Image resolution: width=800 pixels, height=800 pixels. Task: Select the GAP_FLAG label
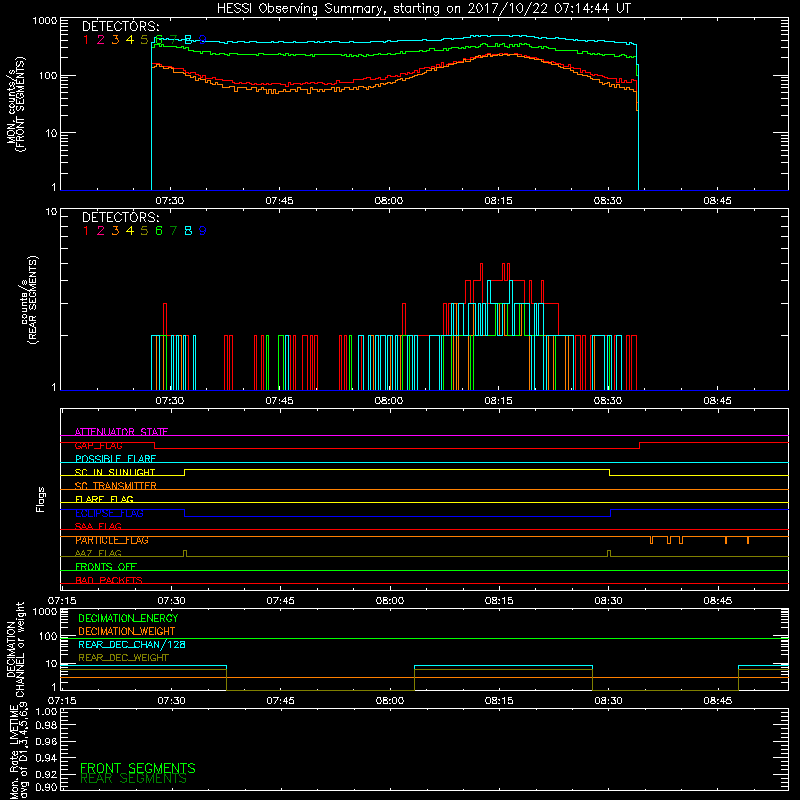click(98, 445)
